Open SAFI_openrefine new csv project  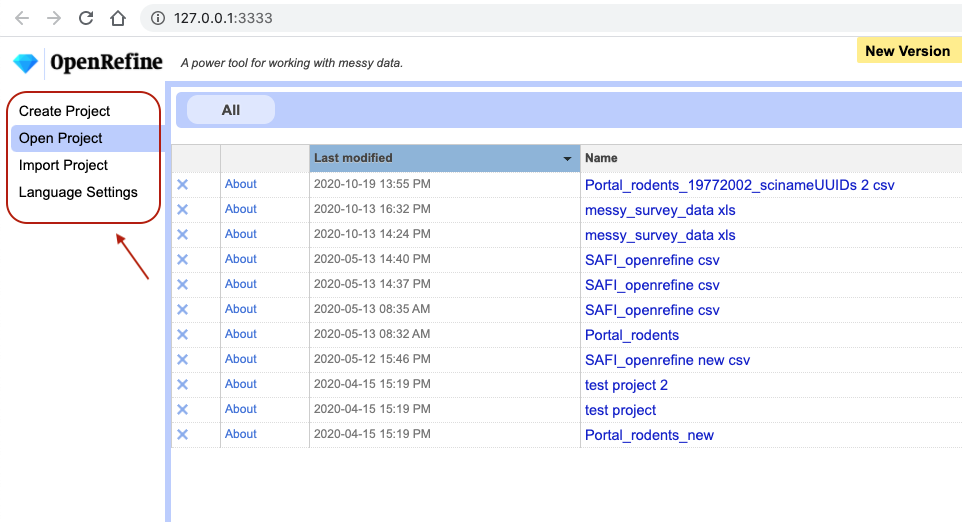(668, 361)
